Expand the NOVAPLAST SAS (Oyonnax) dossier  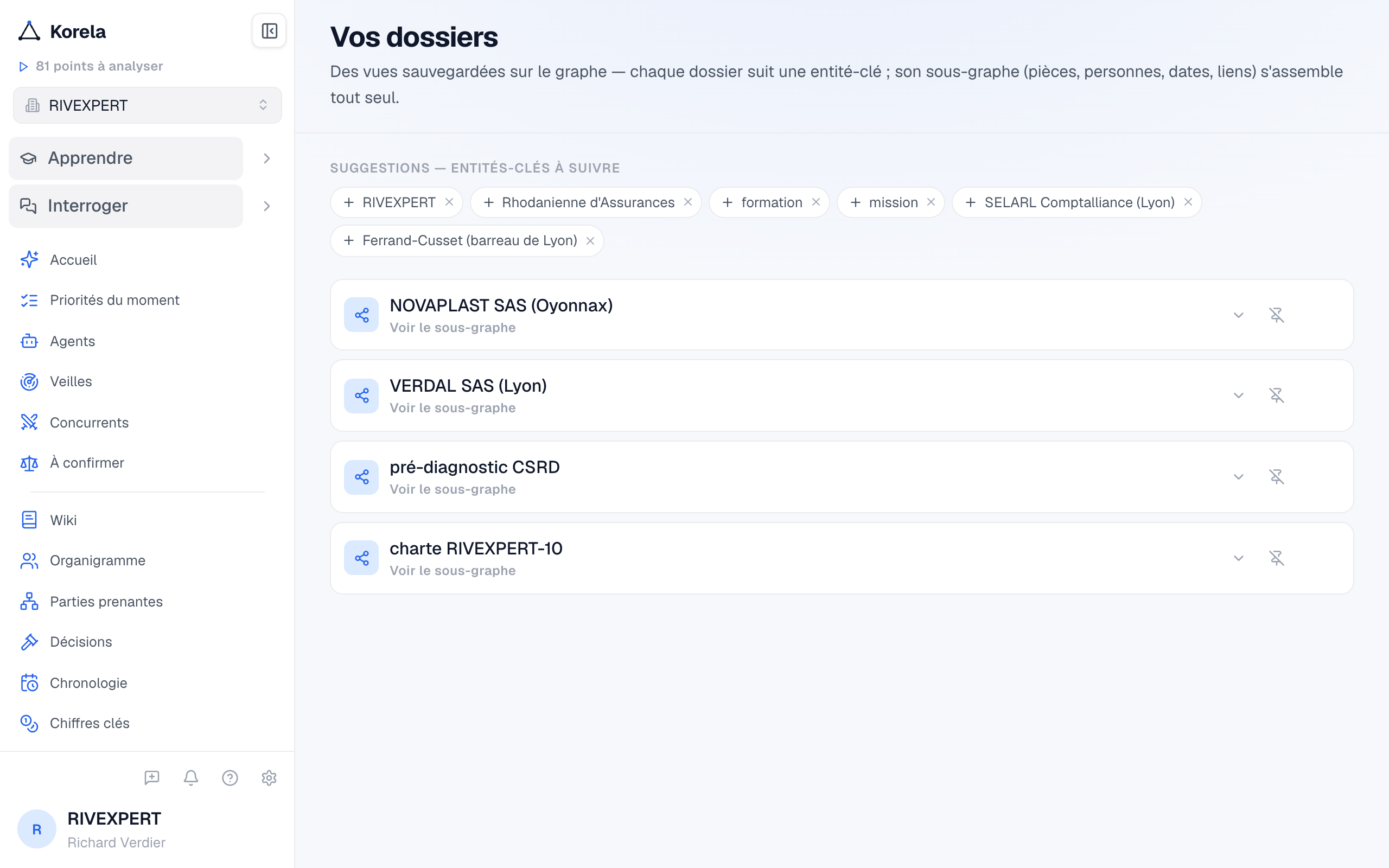tap(1239, 315)
